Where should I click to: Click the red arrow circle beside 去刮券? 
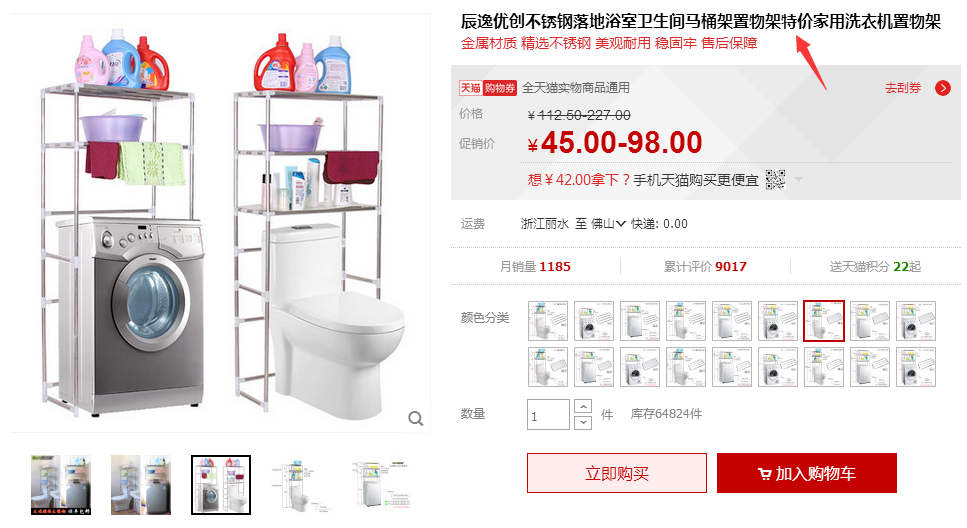point(942,88)
